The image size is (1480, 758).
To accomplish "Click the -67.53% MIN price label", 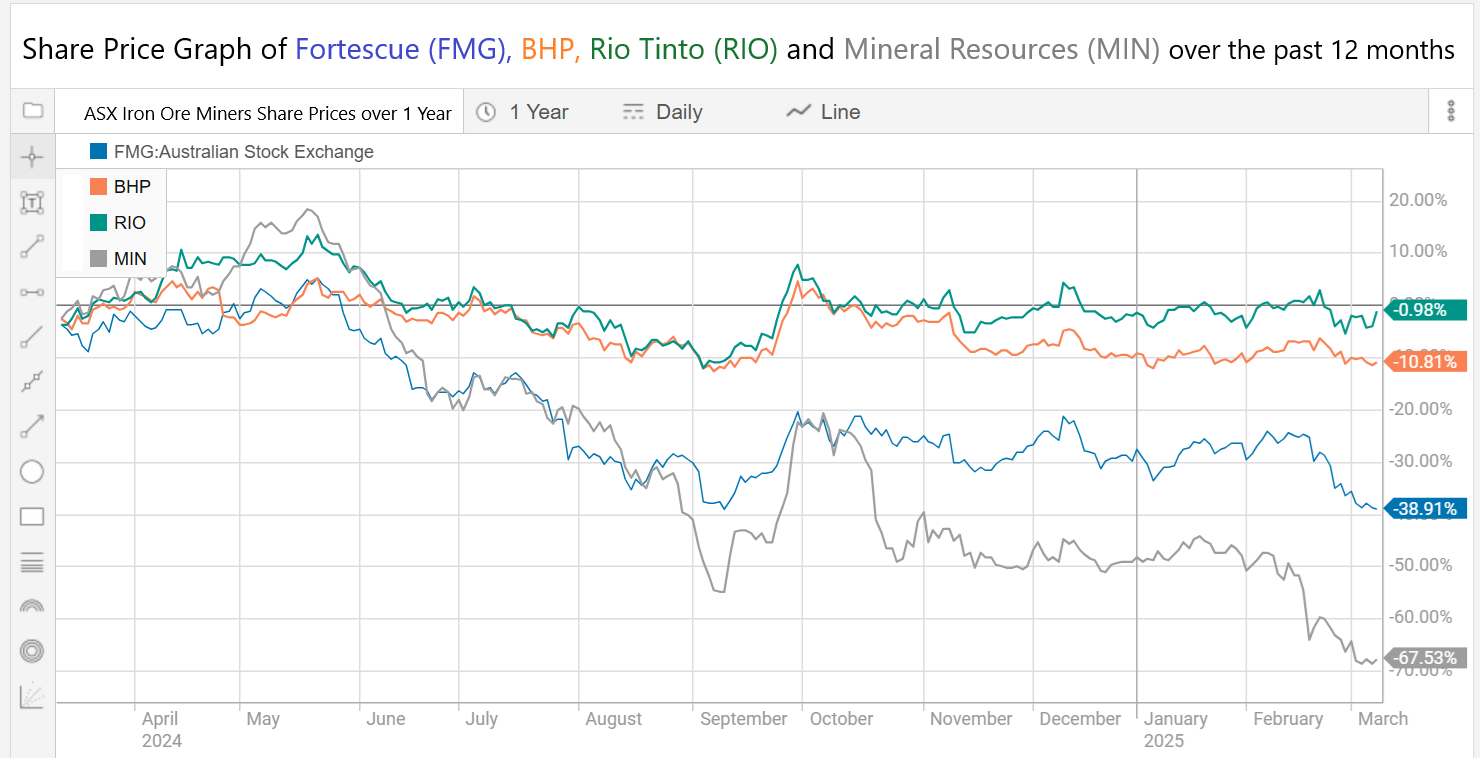I will pyautogui.click(x=1427, y=658).
